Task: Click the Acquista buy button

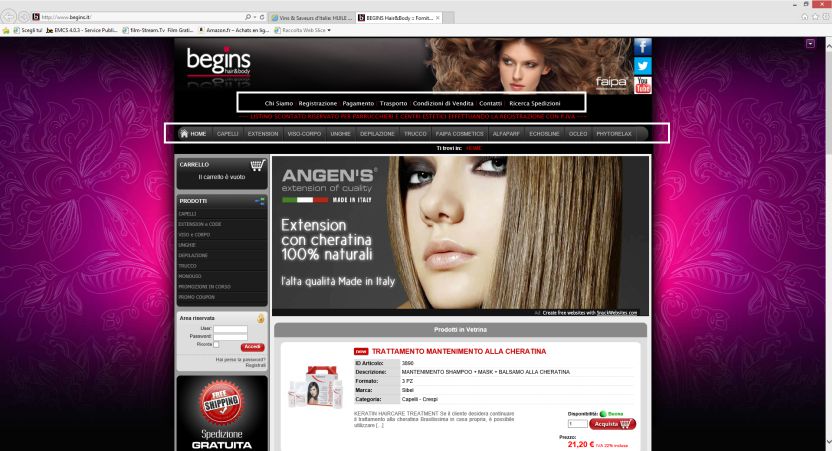Action: click(612, 424)
